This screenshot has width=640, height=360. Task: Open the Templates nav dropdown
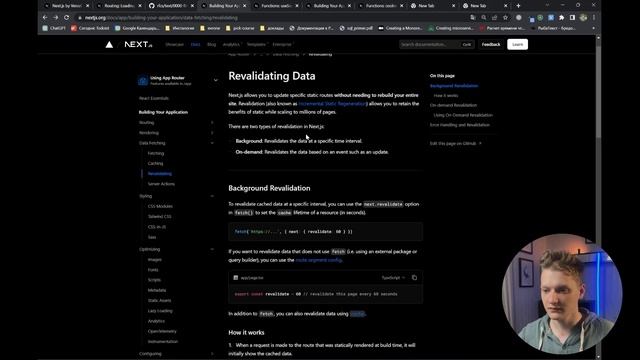click(257, 44)
